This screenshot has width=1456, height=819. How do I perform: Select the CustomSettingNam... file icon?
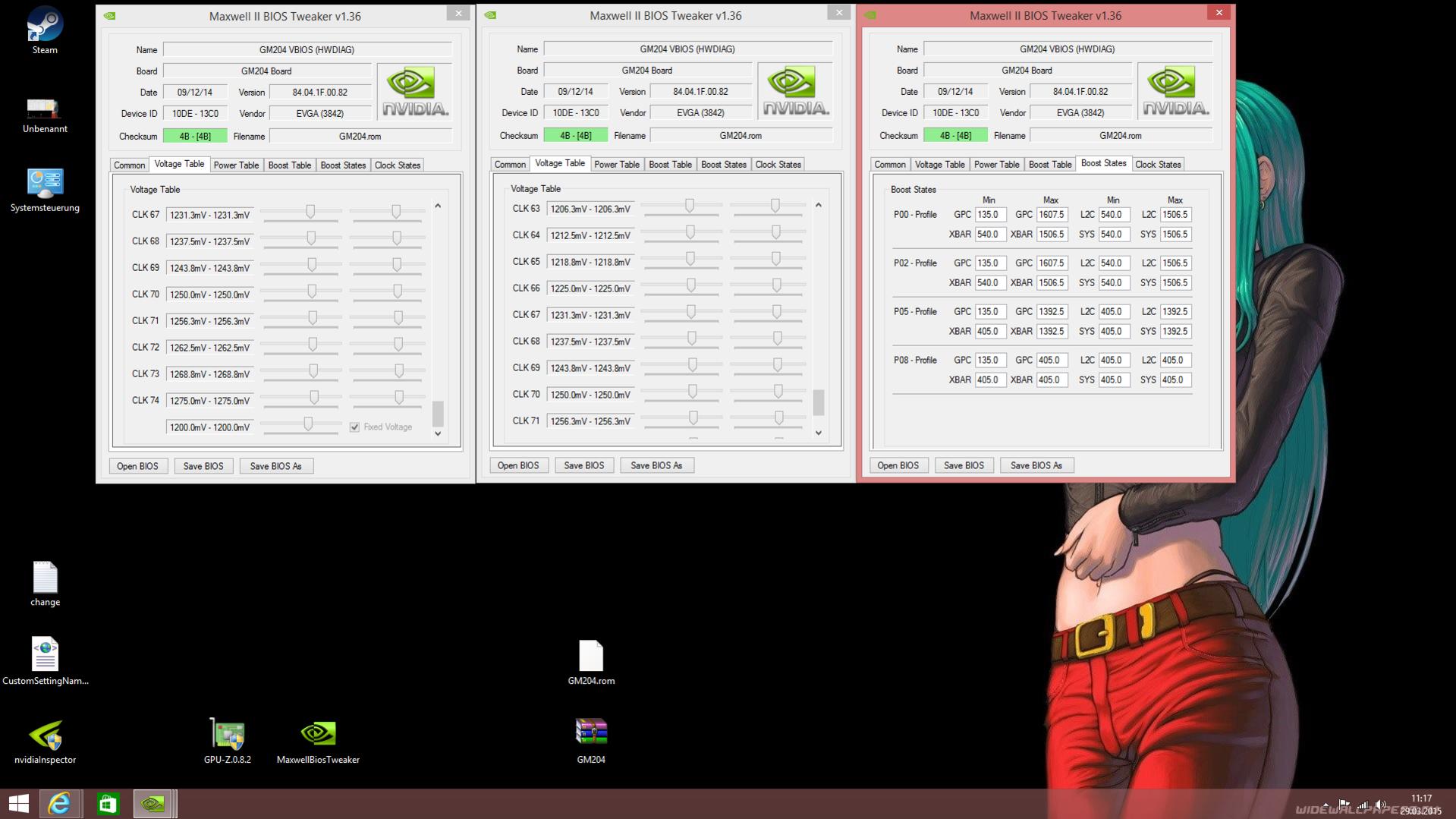(x=45, y=660)
